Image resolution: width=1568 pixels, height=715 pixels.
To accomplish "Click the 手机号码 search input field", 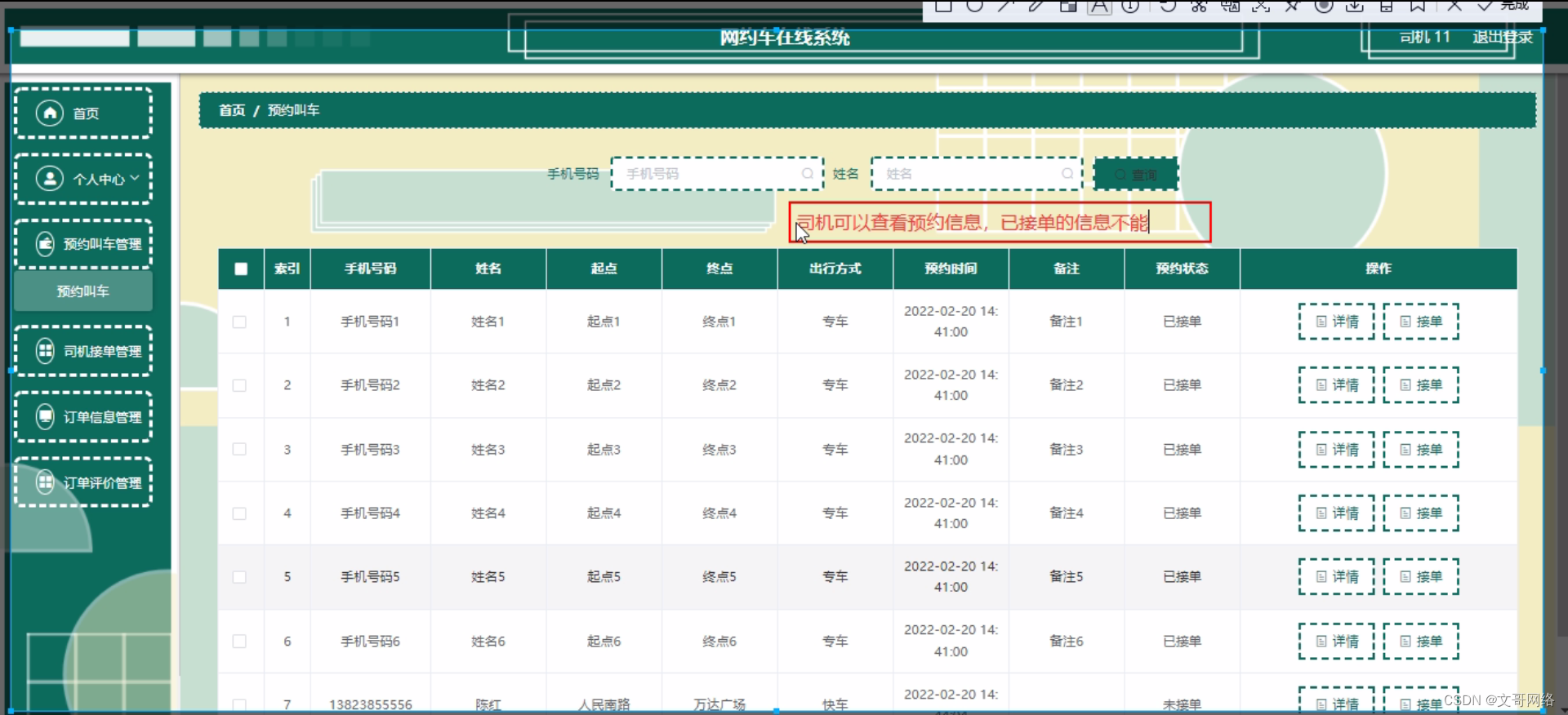I will 717,174.
